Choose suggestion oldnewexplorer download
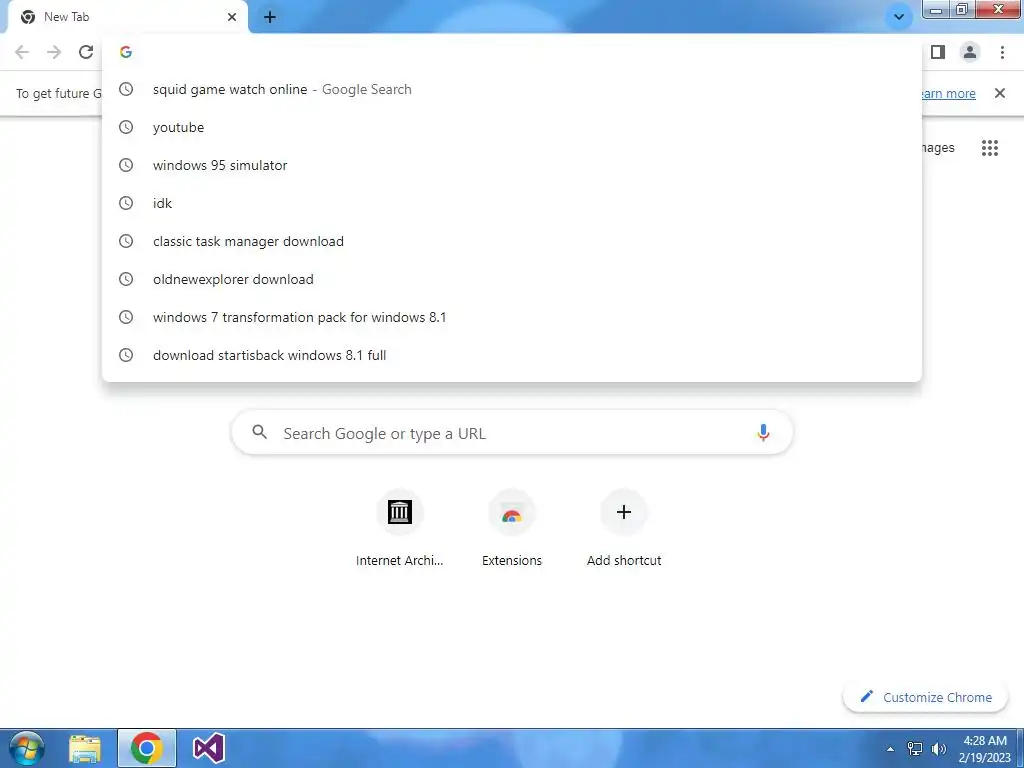 click(512, 279)
